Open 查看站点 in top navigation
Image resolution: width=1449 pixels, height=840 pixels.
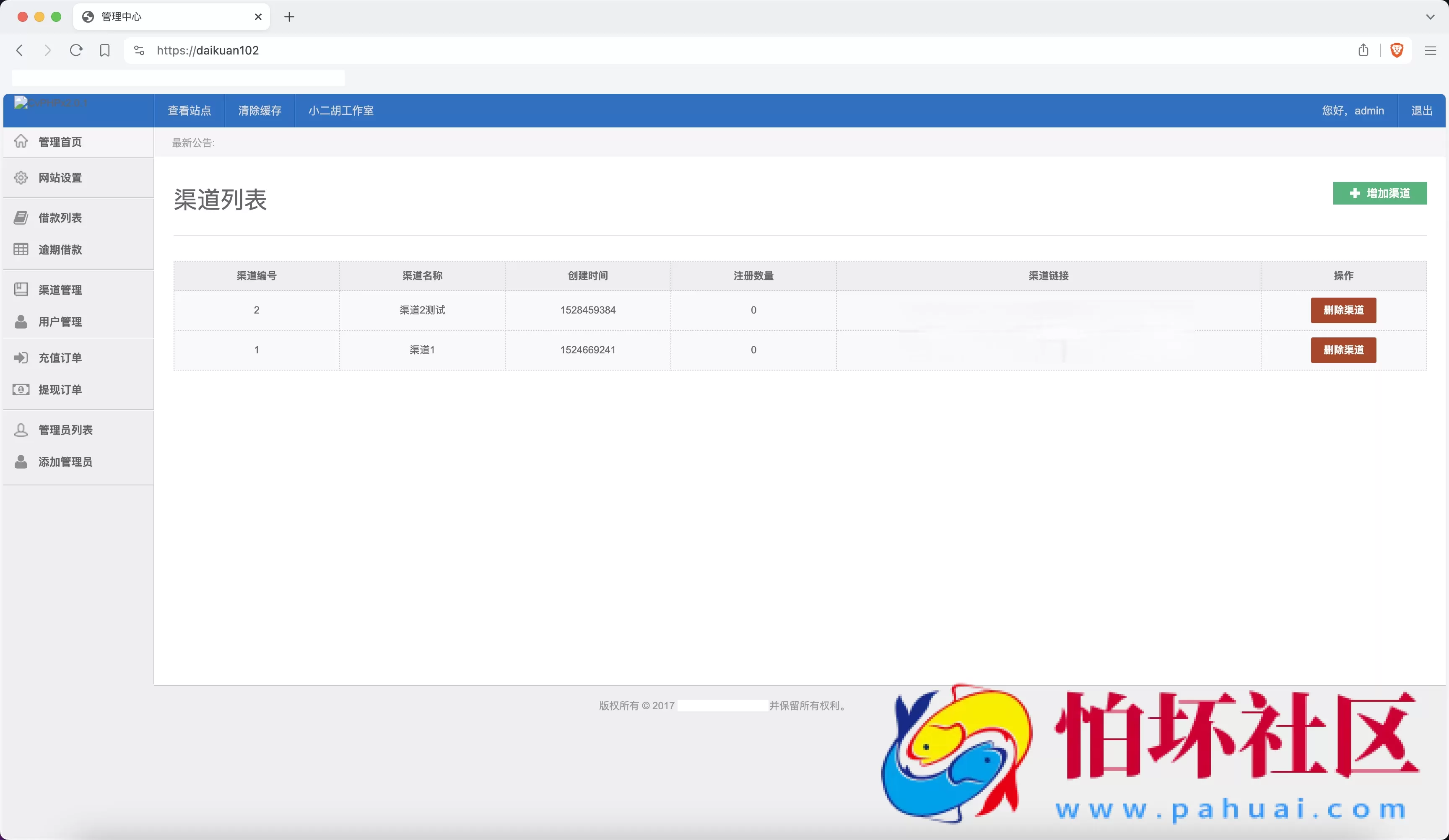[189, 110]
